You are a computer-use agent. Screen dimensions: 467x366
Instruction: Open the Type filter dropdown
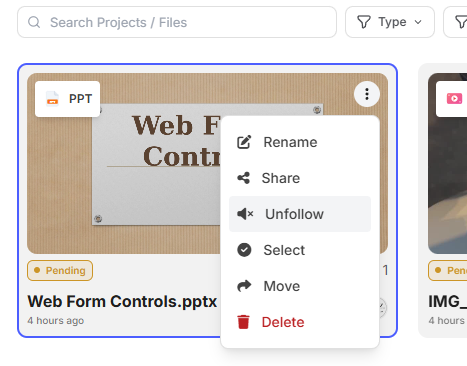[390, 22]
